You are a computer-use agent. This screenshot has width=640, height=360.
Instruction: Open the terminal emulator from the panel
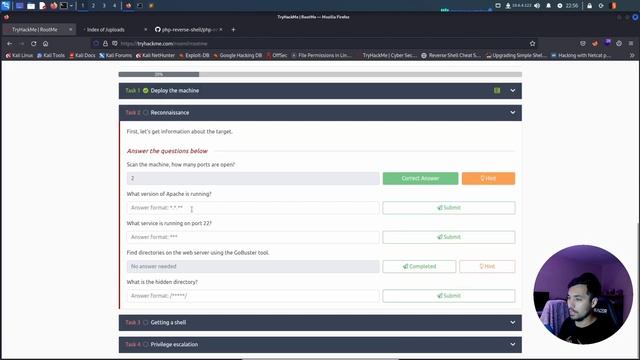(64, 6)
